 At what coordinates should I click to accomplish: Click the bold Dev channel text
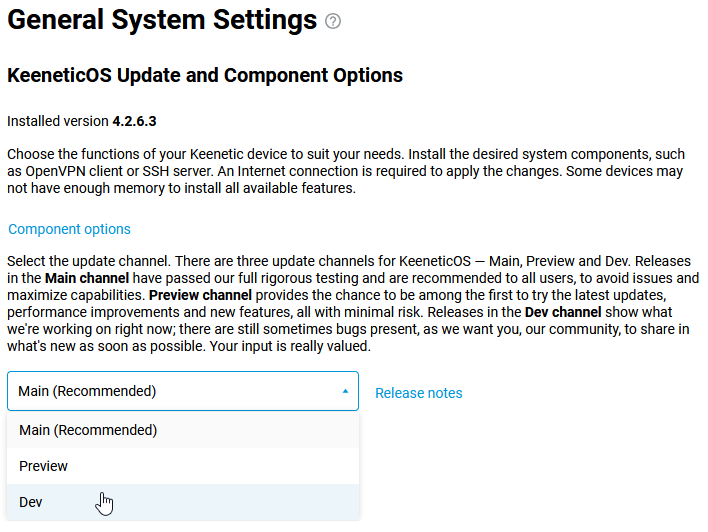565,312
